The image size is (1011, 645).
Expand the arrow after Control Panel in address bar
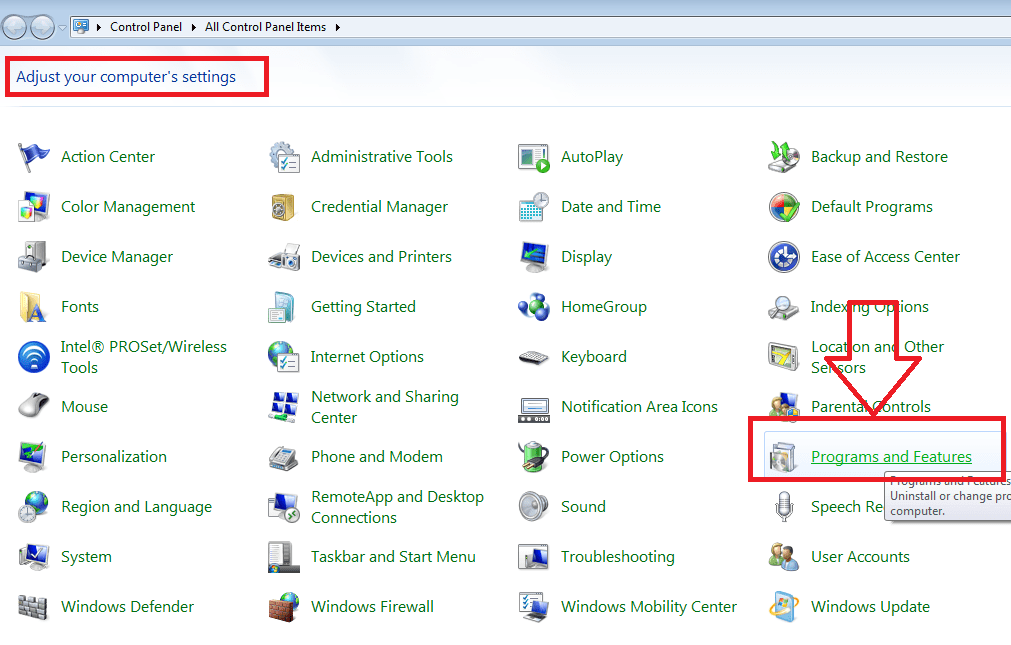click(x=193, y=27)
